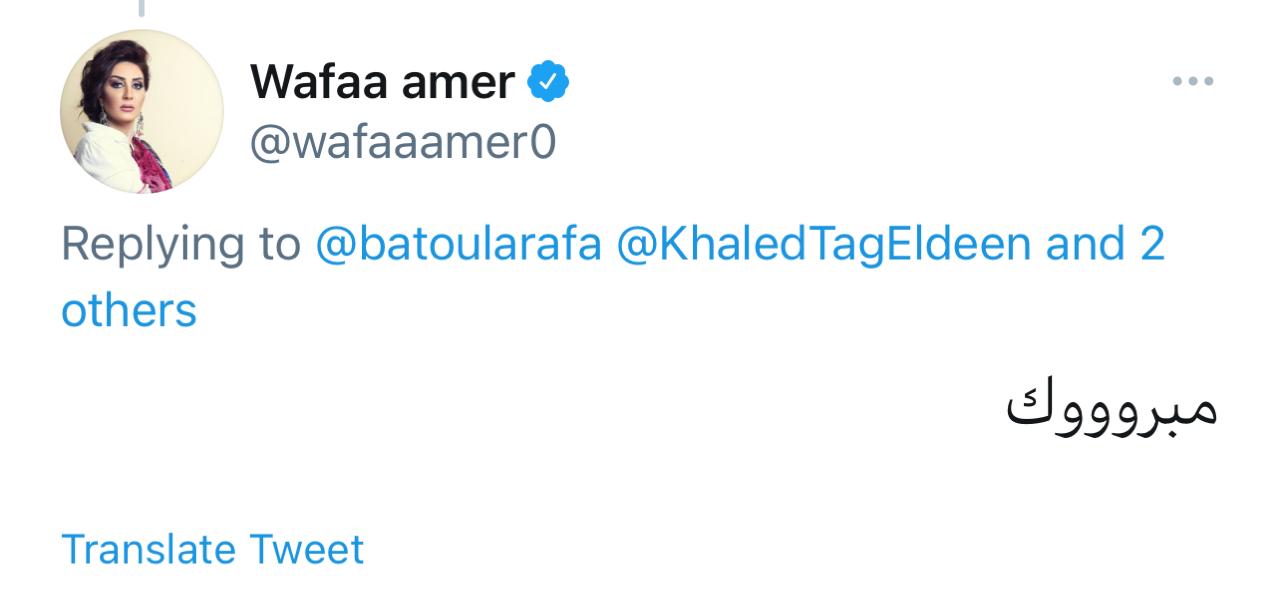1280x596 pixels.
Task: Click the word "Tweet" in Translate link
Action: [306, 549]
